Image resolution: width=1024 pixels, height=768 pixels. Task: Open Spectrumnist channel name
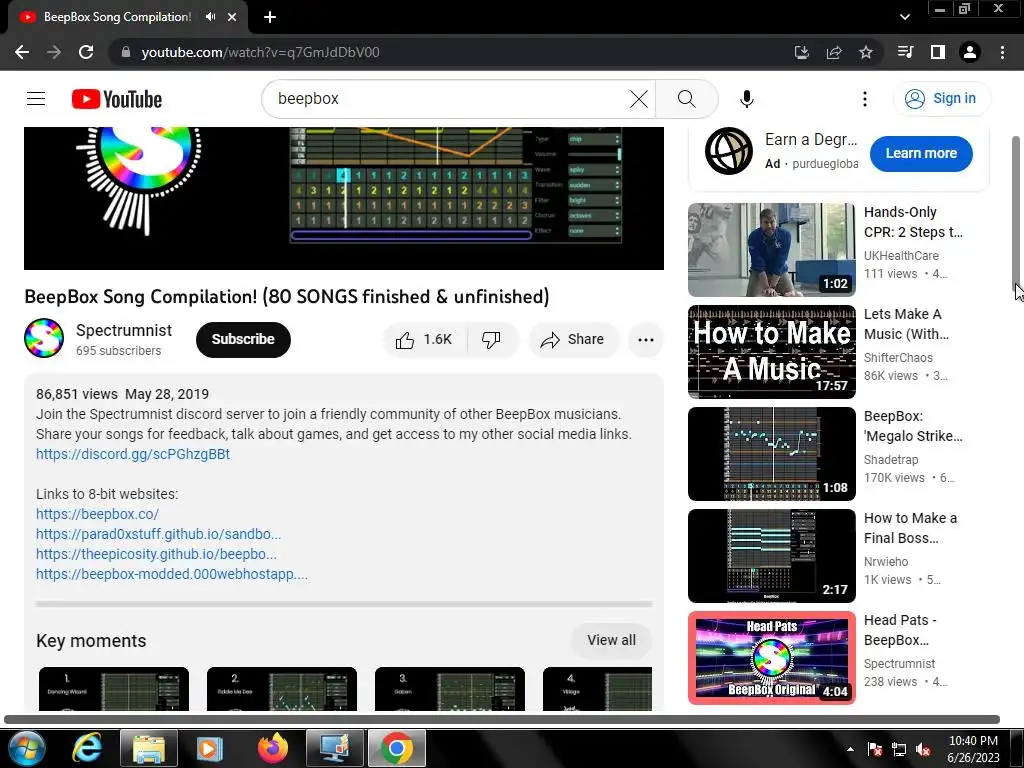(124, 330)
